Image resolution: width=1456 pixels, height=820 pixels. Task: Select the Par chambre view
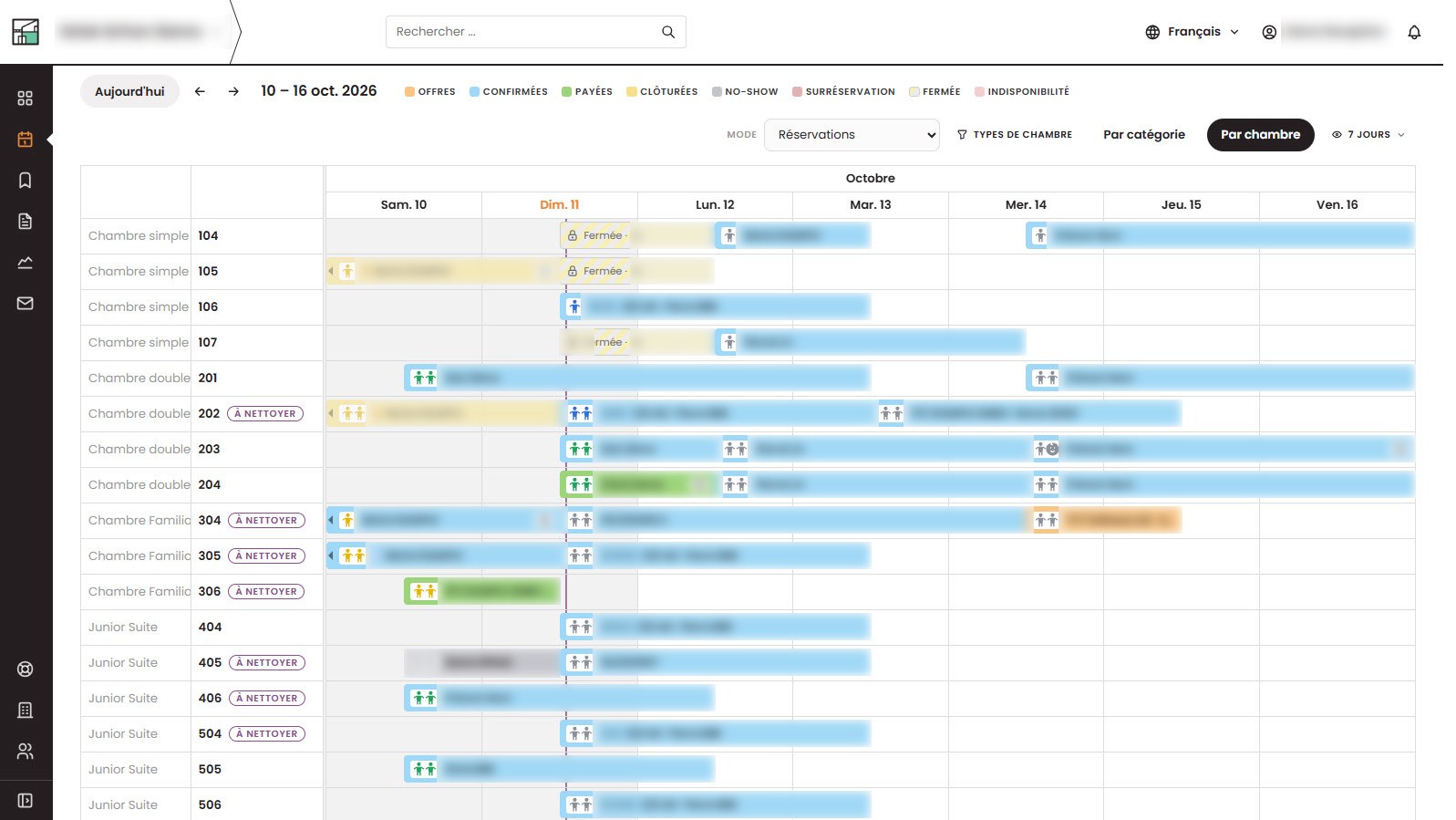tap(1261, 135)
